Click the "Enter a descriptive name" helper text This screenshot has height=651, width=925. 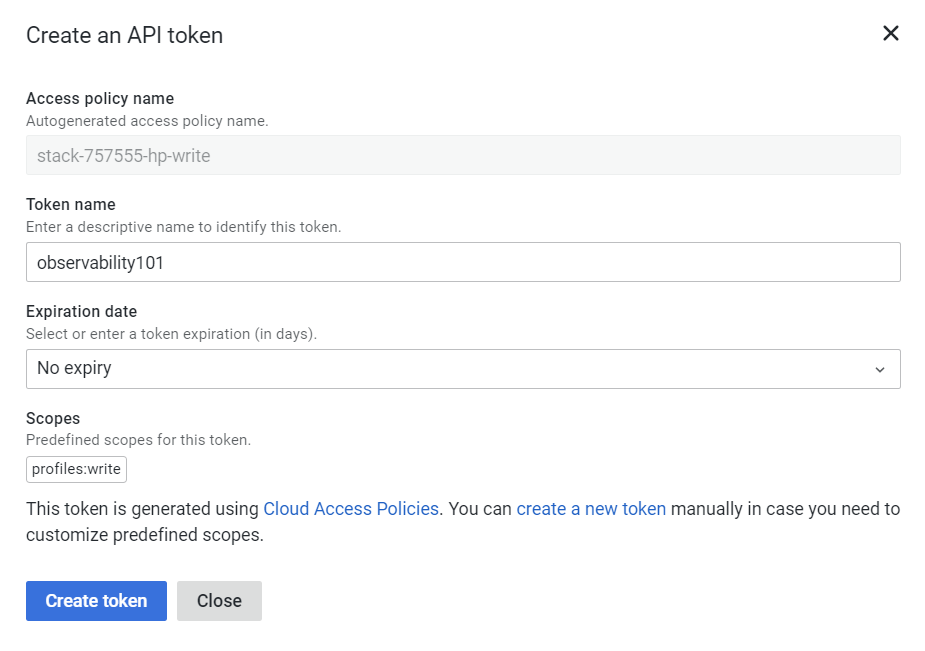(x=183, y=227)
